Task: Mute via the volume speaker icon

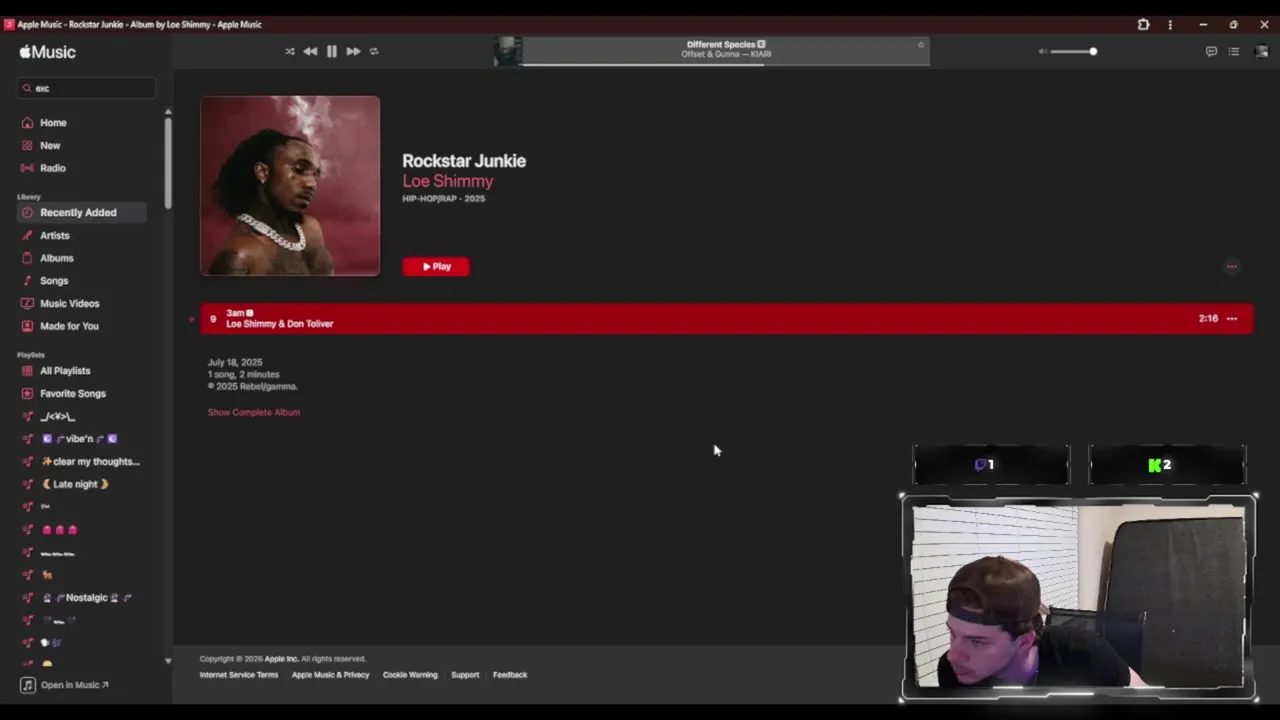Action: pos(1042,51)
